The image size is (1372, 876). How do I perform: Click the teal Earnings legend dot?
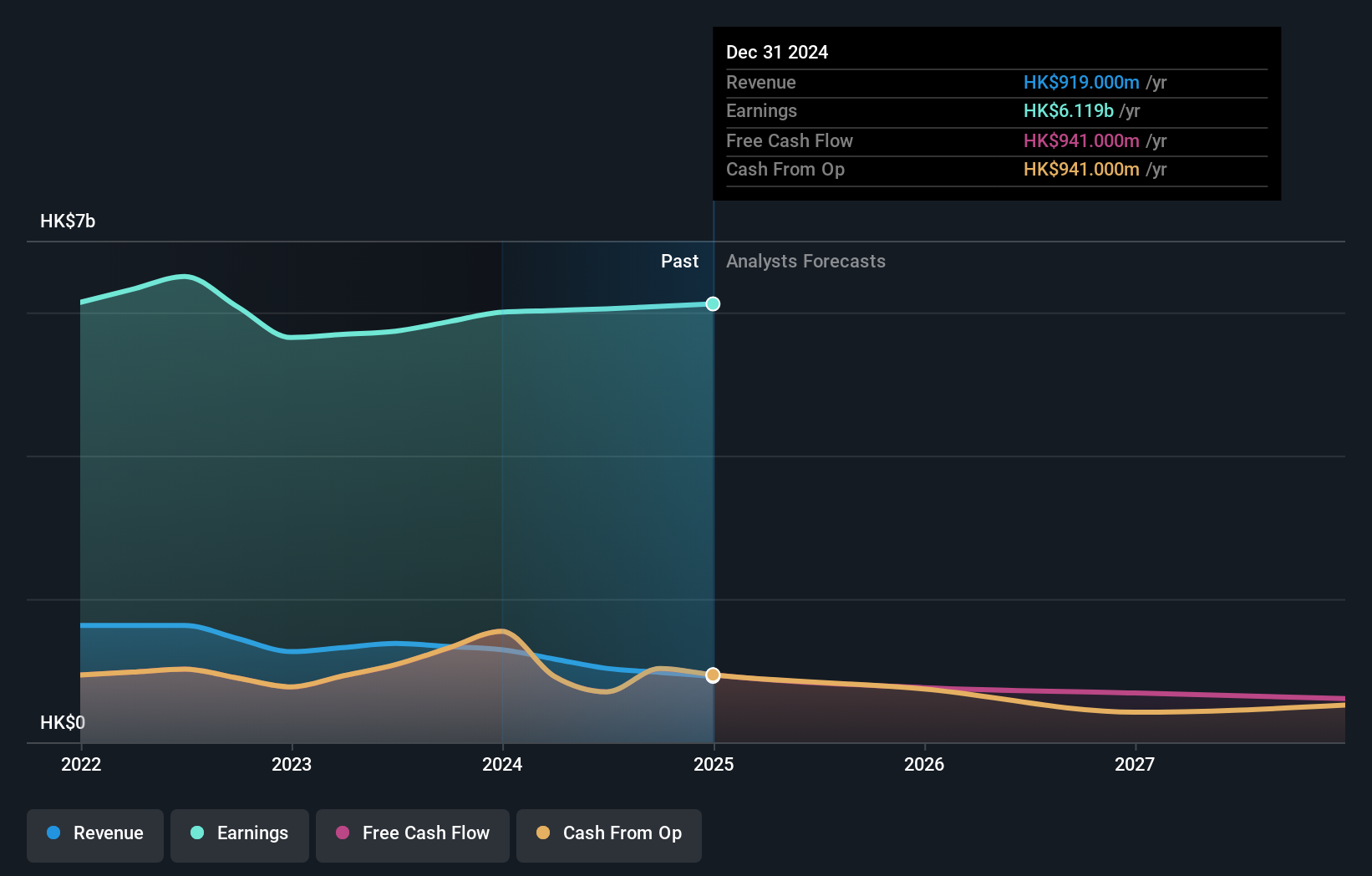pos(197,833)
